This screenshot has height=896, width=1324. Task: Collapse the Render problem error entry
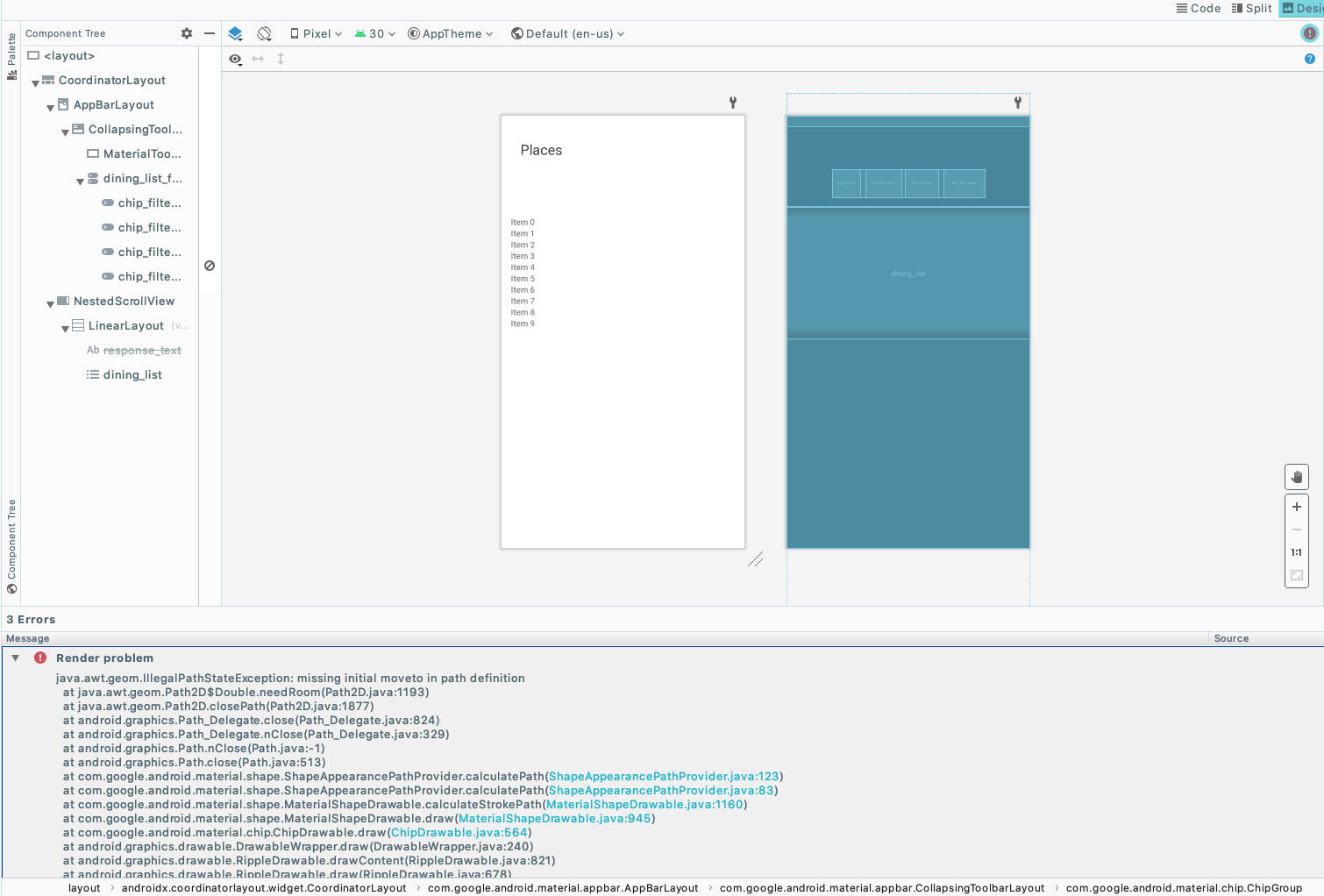click(15, 657)
